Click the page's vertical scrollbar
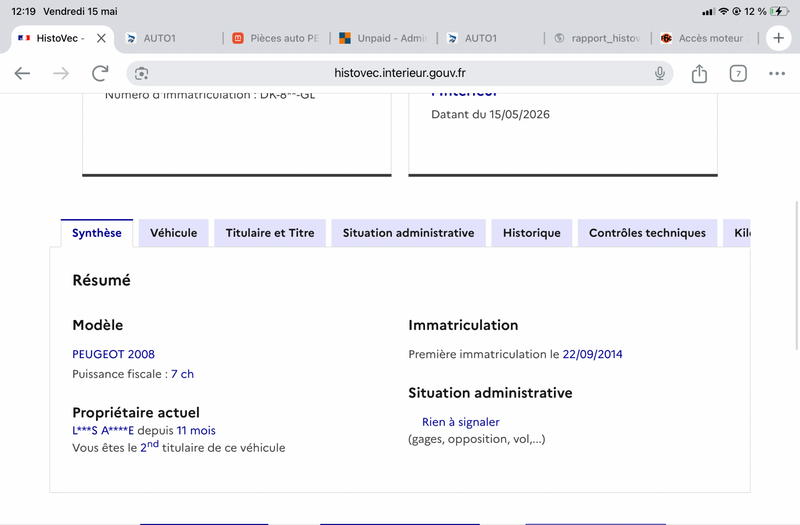The height and width of the screenshot is (525, 800). [797, 276]
